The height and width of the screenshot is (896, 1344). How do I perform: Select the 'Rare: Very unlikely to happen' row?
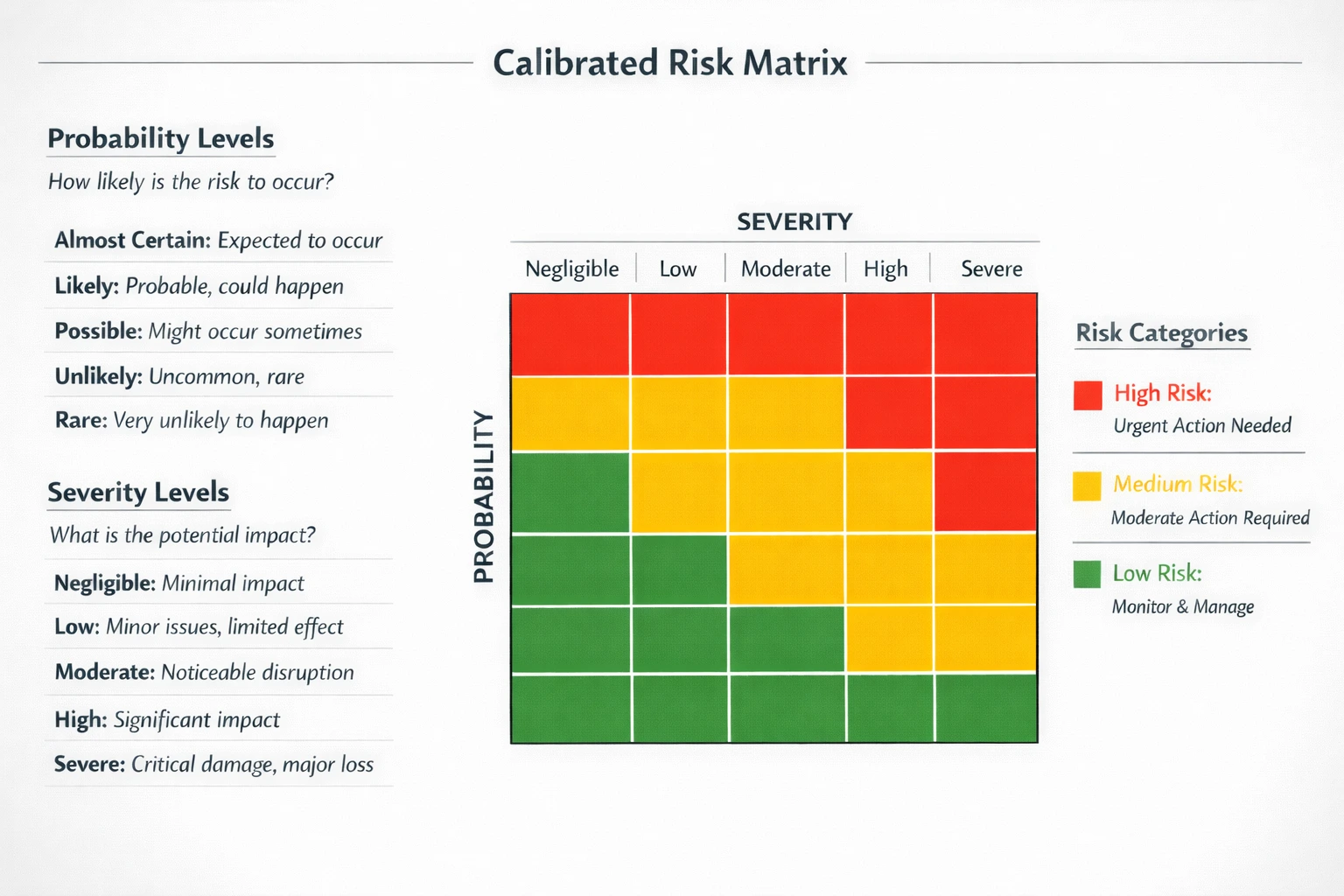tap(192, 420)
